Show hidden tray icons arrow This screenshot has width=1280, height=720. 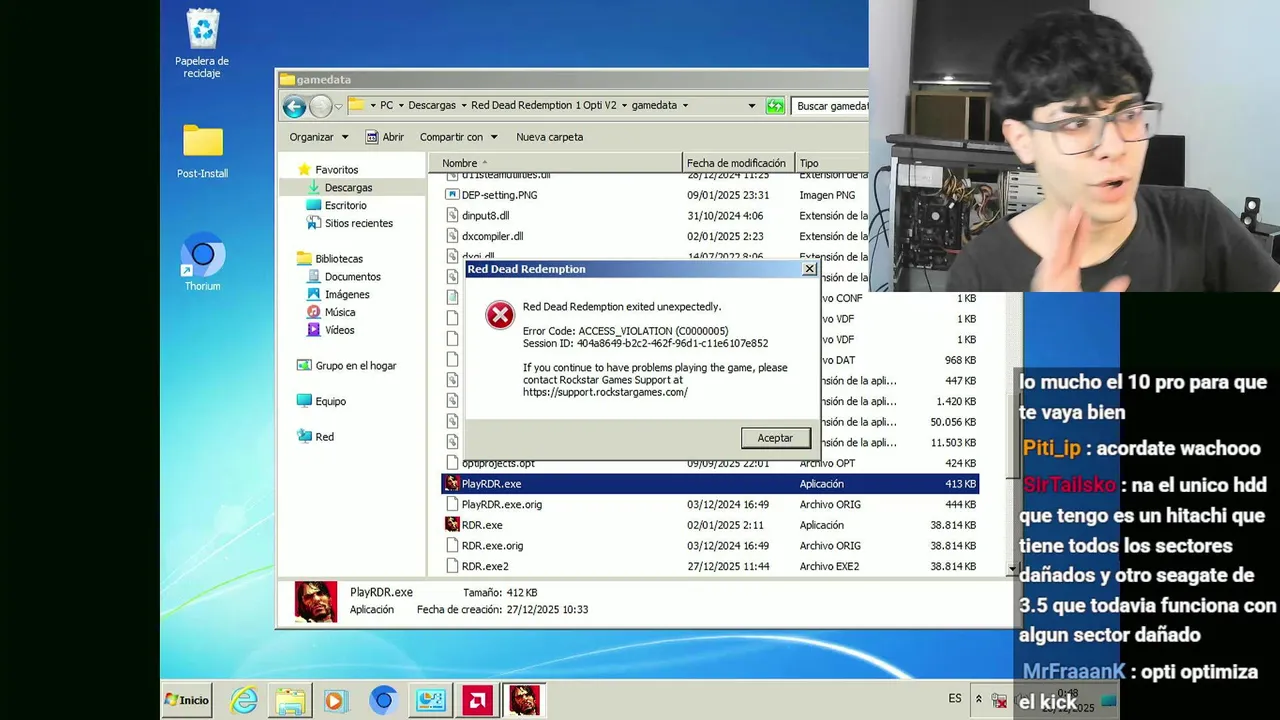pos(979,699)
